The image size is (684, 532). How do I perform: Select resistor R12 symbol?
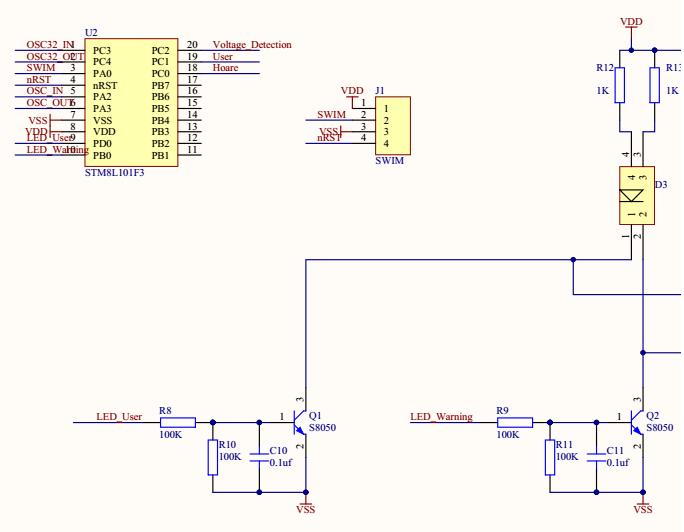coord(619,85)
